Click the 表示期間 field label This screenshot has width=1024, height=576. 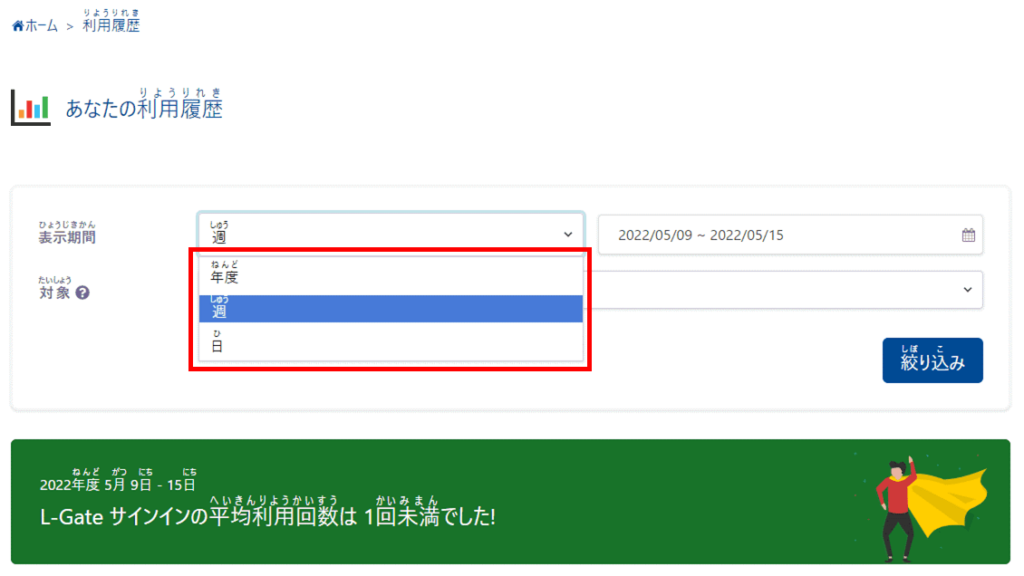coord(67,238)
